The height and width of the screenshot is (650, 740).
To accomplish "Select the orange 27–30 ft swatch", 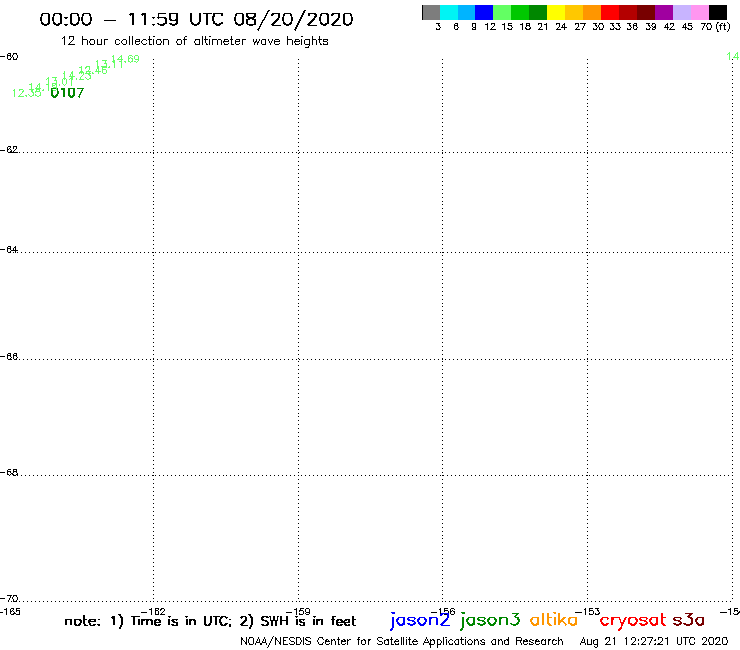I will tap(592, 12).
